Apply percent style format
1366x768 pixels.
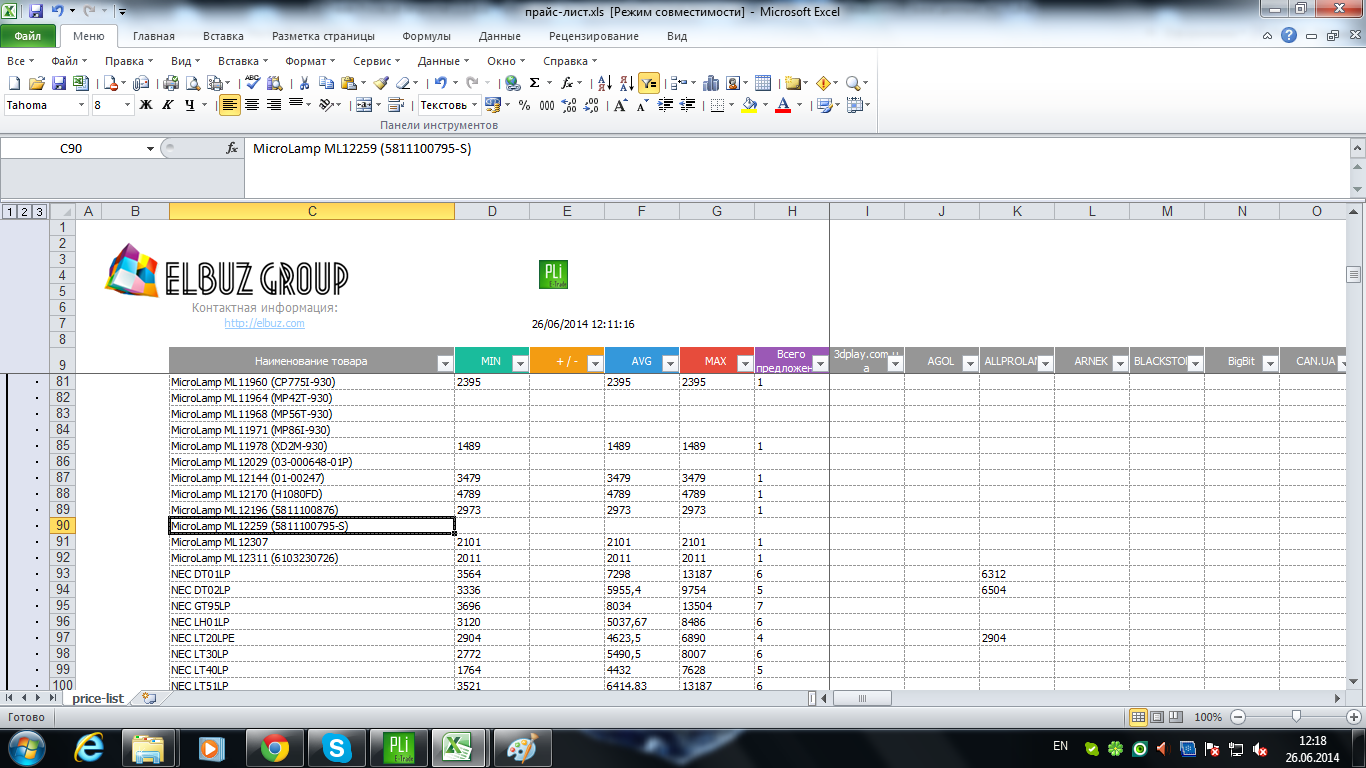[x=524, y=105]
